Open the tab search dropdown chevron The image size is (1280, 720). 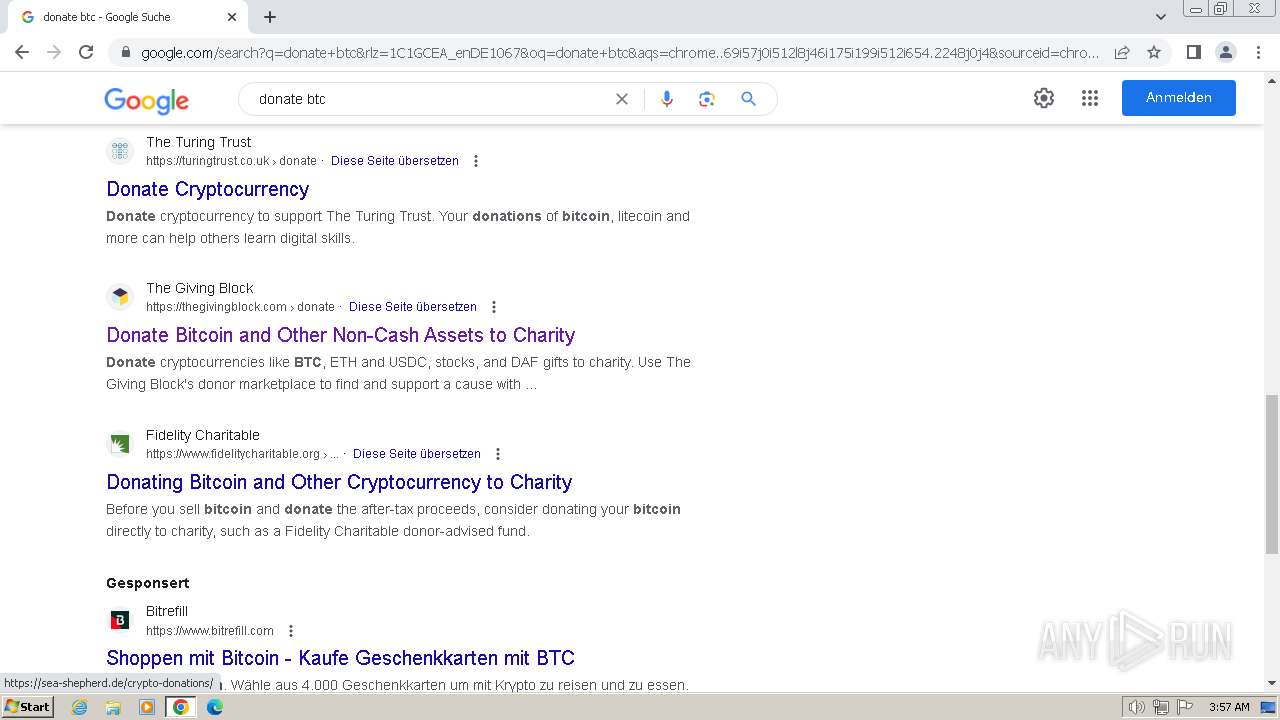[x=1160, y=17]
